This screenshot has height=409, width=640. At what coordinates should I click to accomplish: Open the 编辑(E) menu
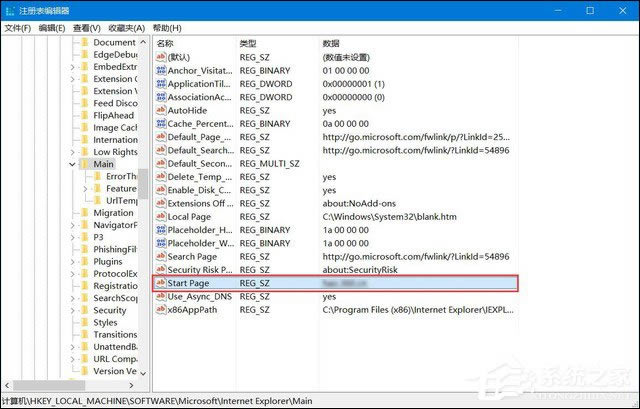pyautogui.click(x=53, y=28)
